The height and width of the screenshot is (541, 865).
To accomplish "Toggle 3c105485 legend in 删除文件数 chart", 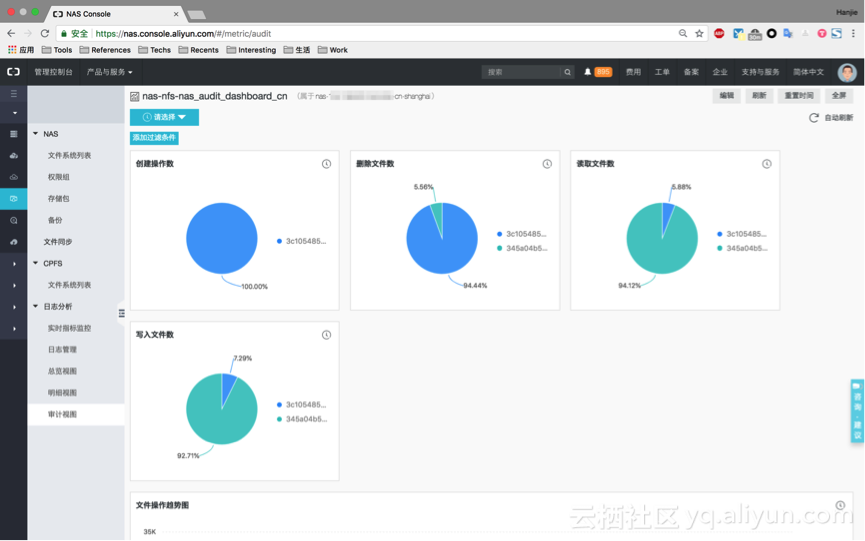I will pos(522,234).
